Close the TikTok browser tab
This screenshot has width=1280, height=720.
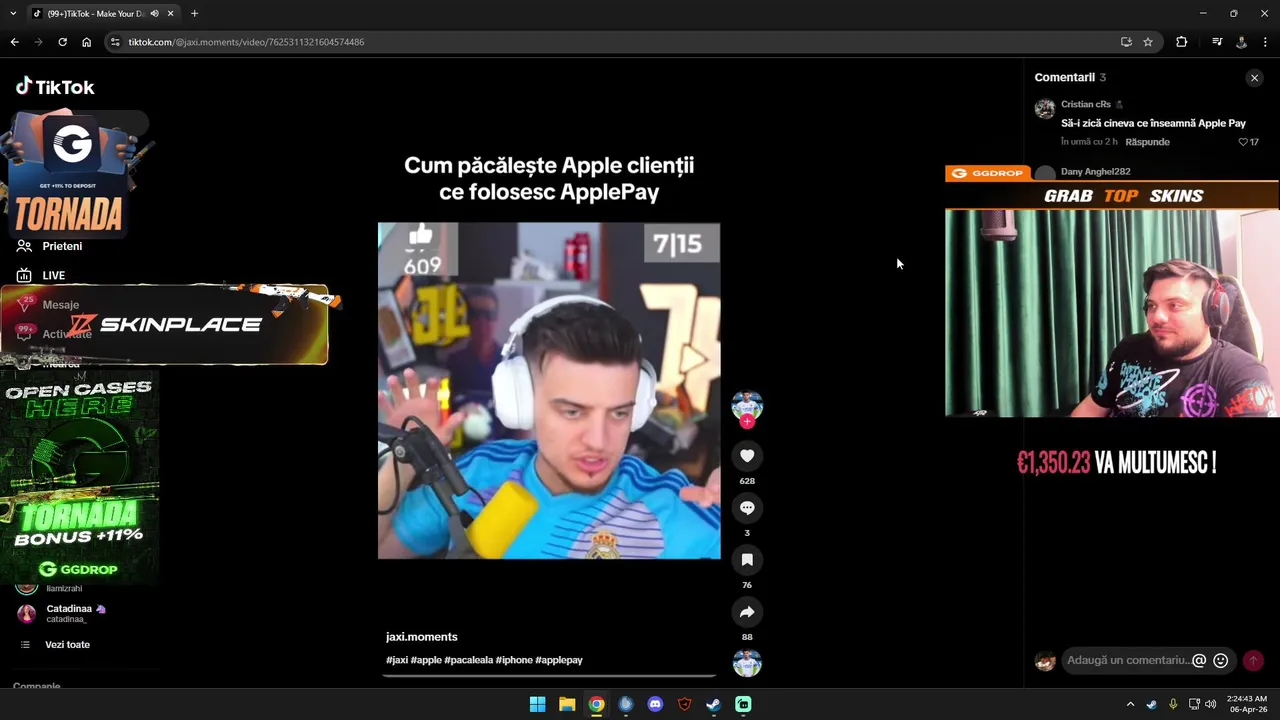coord(171,14)
